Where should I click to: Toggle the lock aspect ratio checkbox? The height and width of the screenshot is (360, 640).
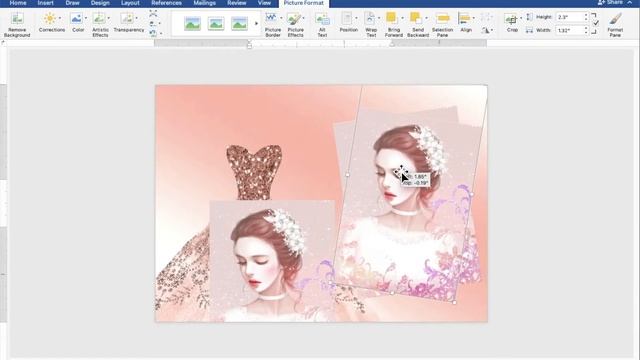pyautogui.click(x=596, y=23)
